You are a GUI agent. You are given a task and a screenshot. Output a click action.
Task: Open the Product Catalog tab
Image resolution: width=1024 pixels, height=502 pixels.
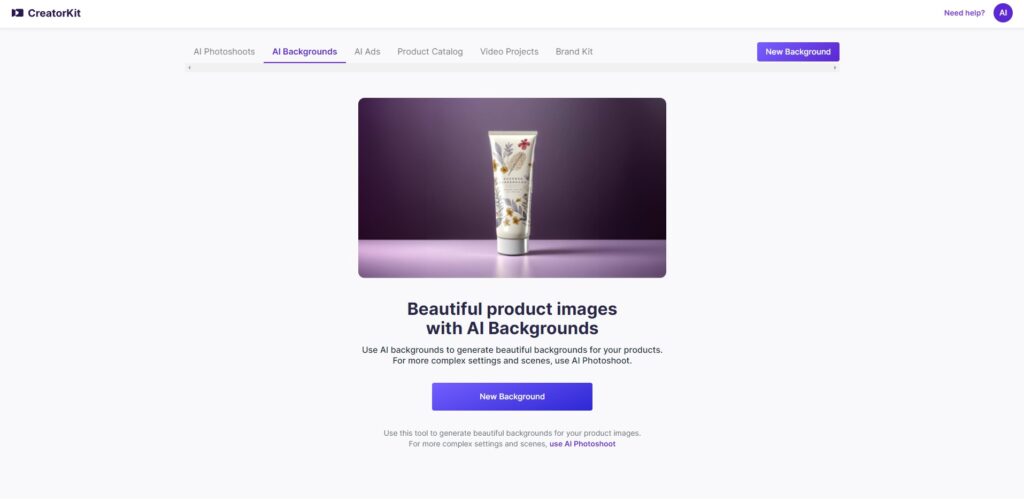430,52
